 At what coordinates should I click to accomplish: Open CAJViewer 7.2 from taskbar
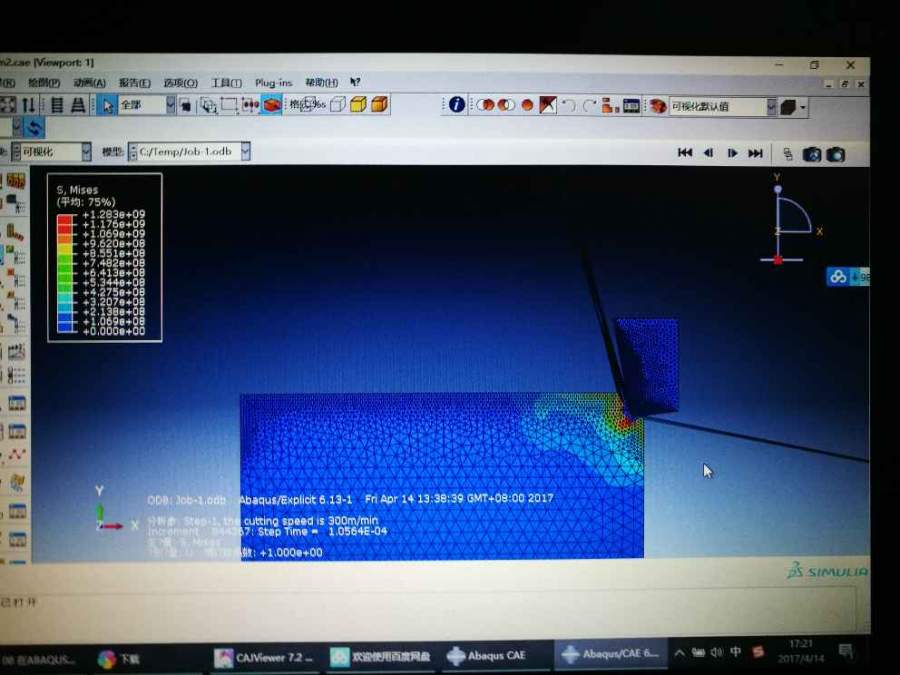tap(264, 658)
